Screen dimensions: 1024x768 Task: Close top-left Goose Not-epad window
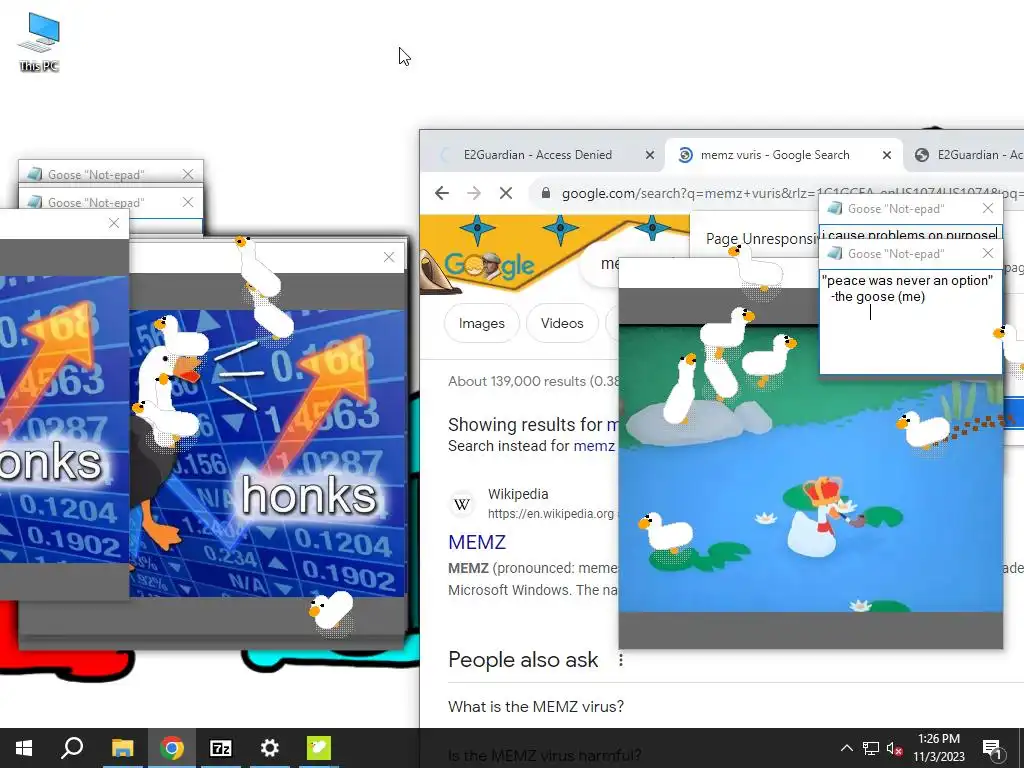click(x=188, y=174)
